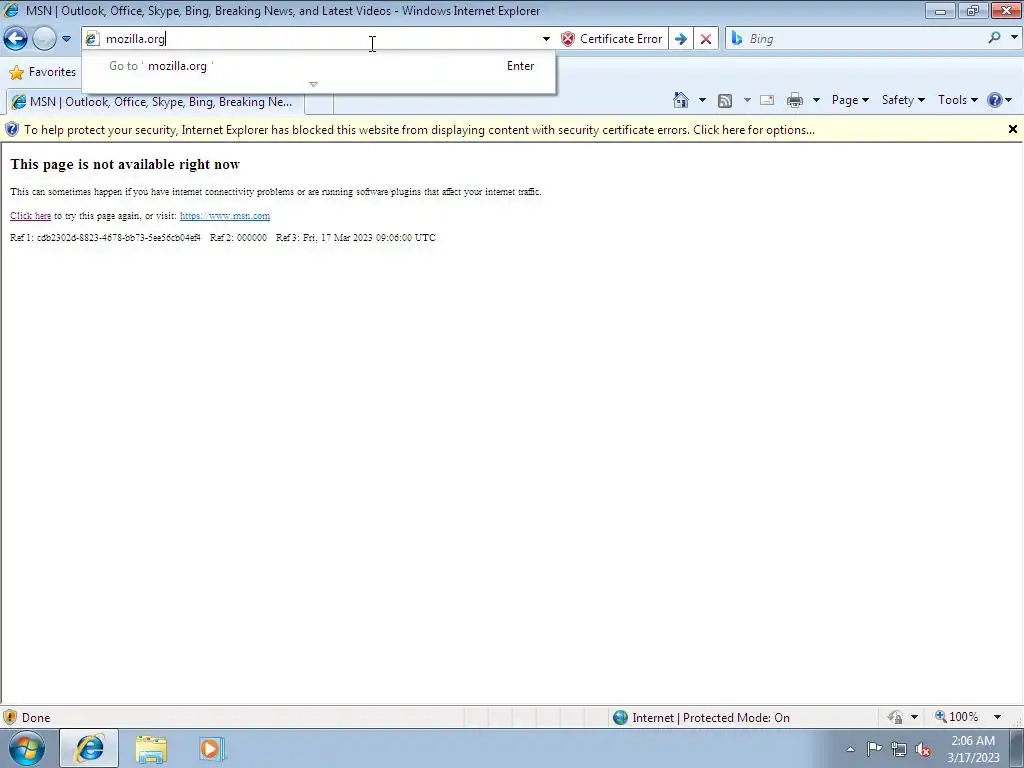Viewport: 1024px width, 768px height.
Task: Open the https://www.msn.com link
Action: 225,216
